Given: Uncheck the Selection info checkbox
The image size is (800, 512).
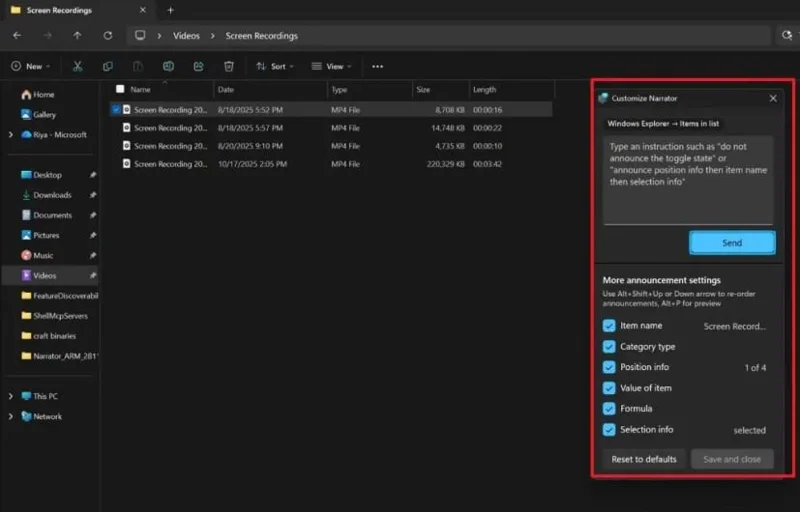Looking at the screenshot, I should (609, 429).
